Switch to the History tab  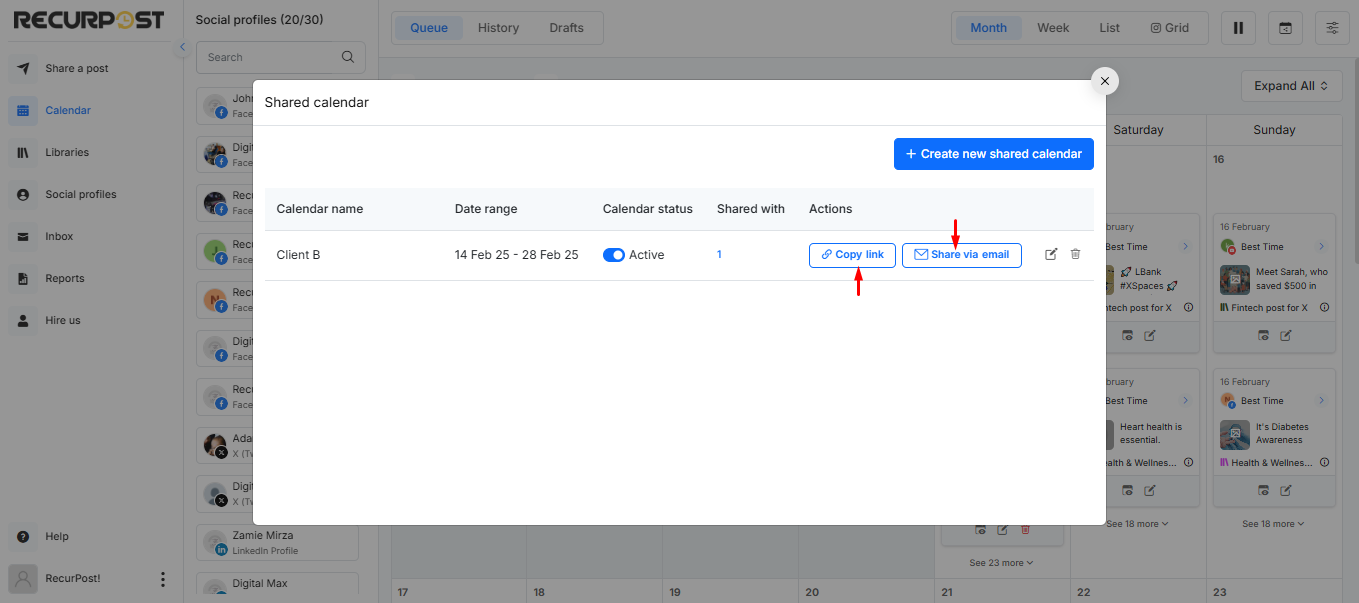498,28
